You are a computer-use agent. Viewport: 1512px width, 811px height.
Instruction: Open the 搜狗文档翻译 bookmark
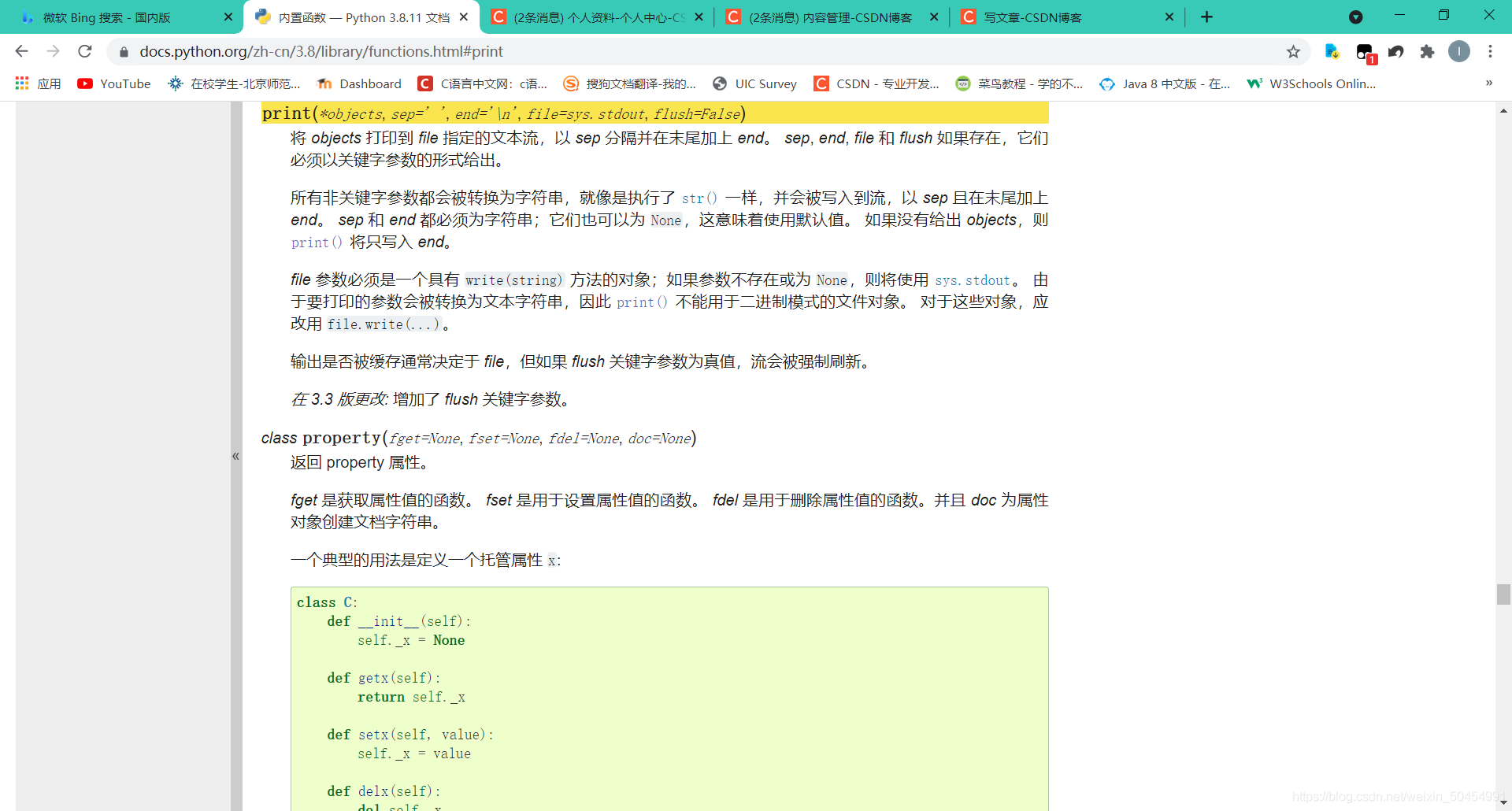pos(630,83)
